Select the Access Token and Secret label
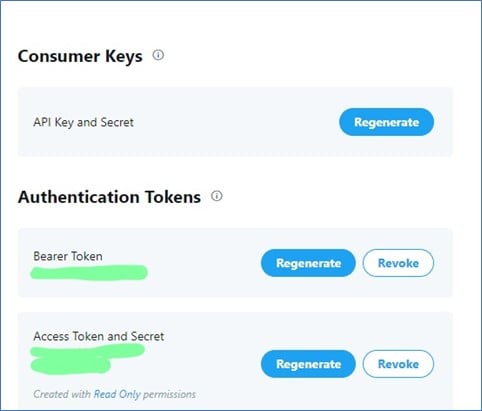 pos(99,336)
